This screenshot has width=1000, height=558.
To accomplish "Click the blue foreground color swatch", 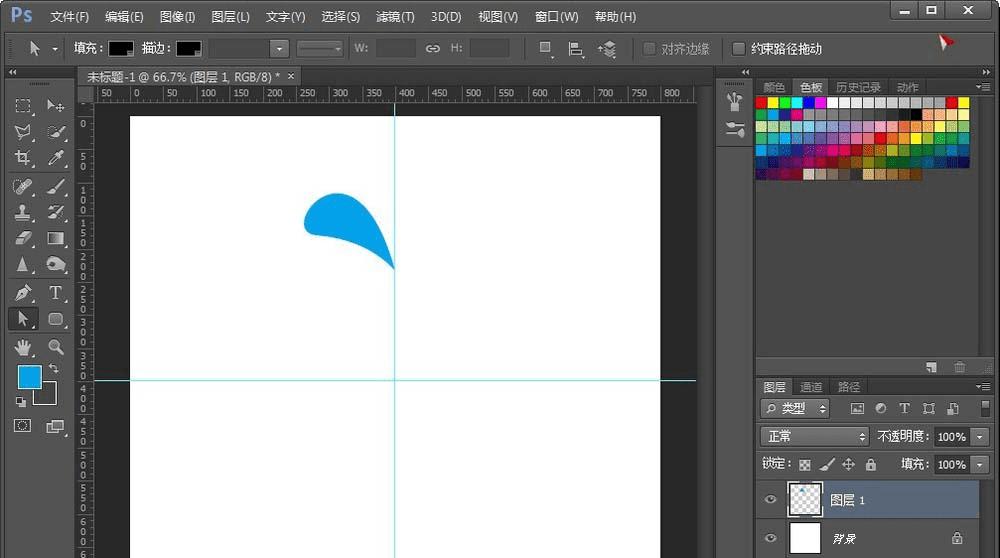I will click(29, 377).
